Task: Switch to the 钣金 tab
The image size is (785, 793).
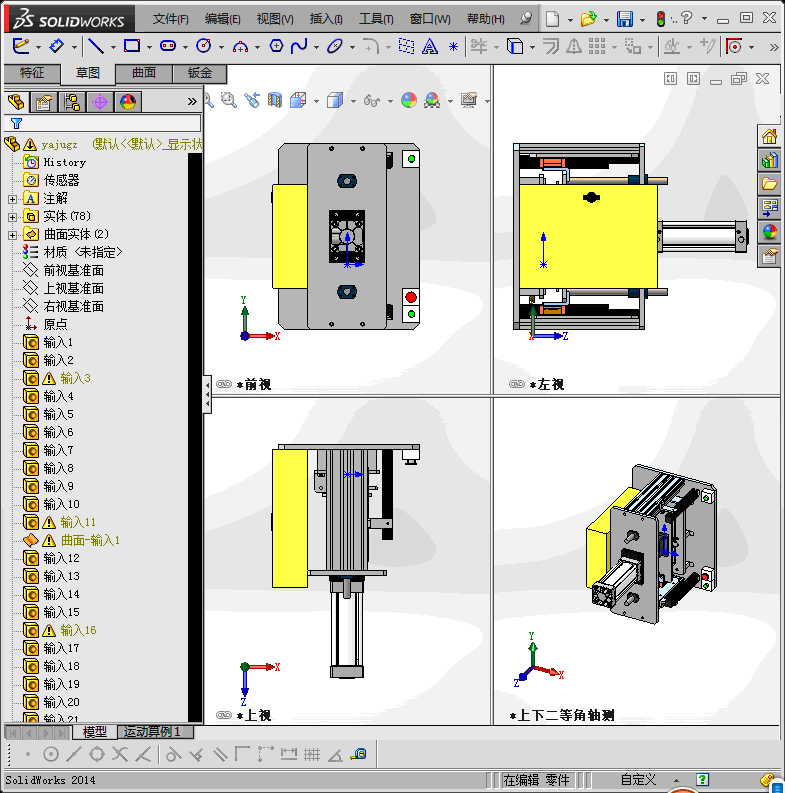Action: point(200,73)
